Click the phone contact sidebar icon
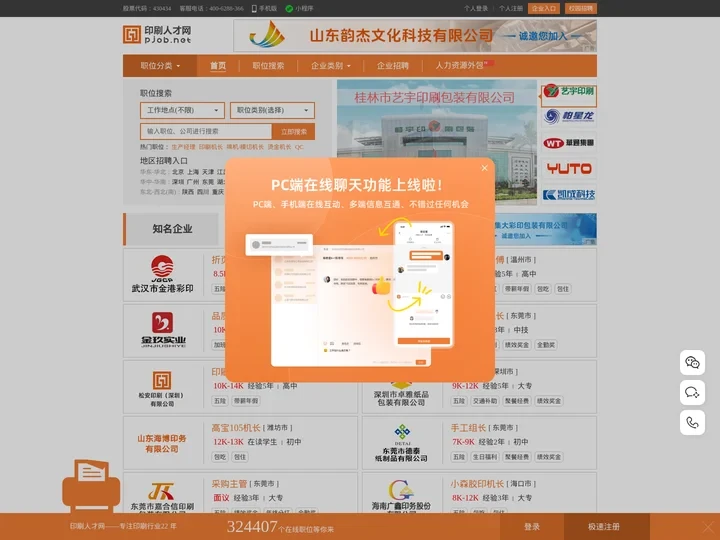 point(692,422)
